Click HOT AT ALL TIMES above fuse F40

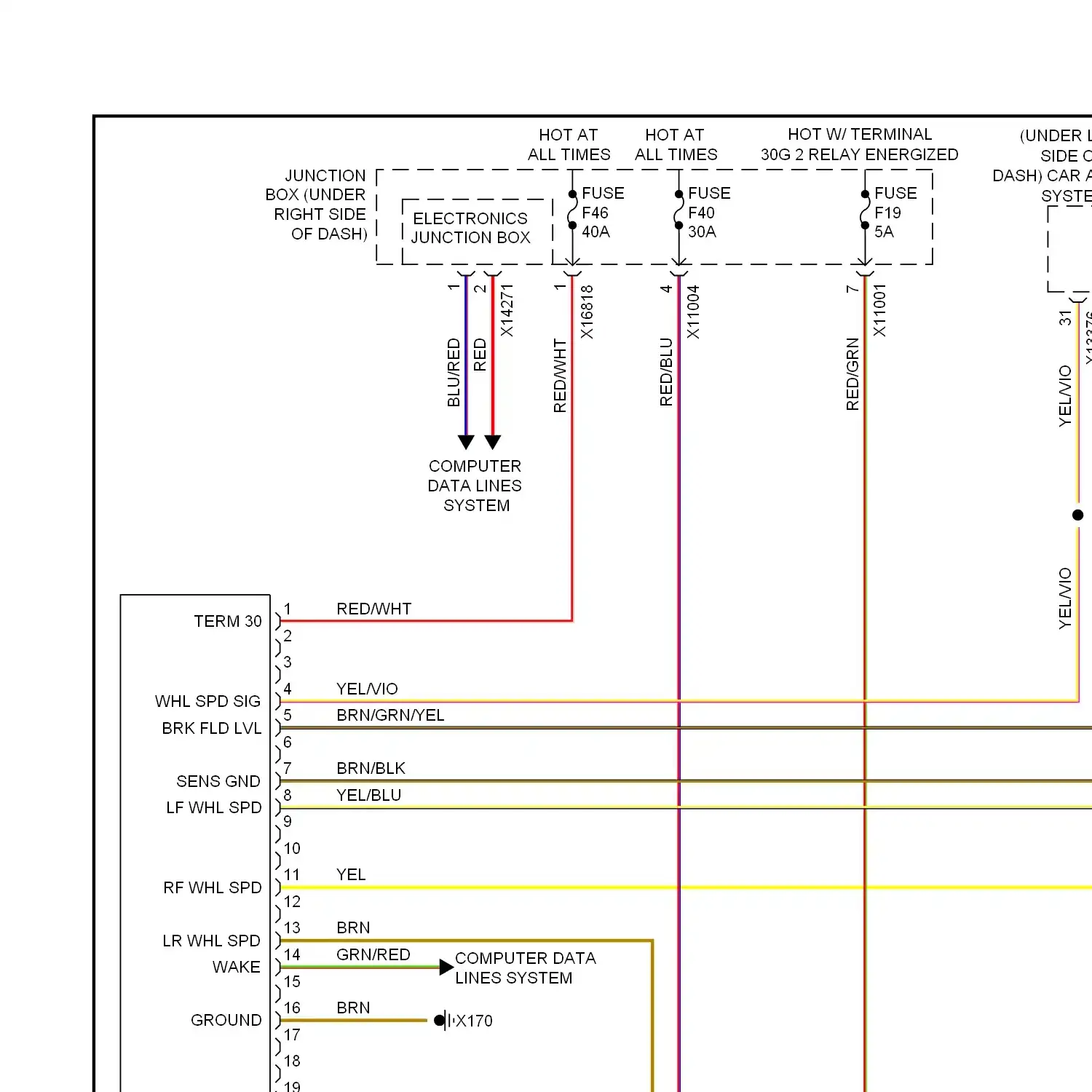click(x=676, y=144)
